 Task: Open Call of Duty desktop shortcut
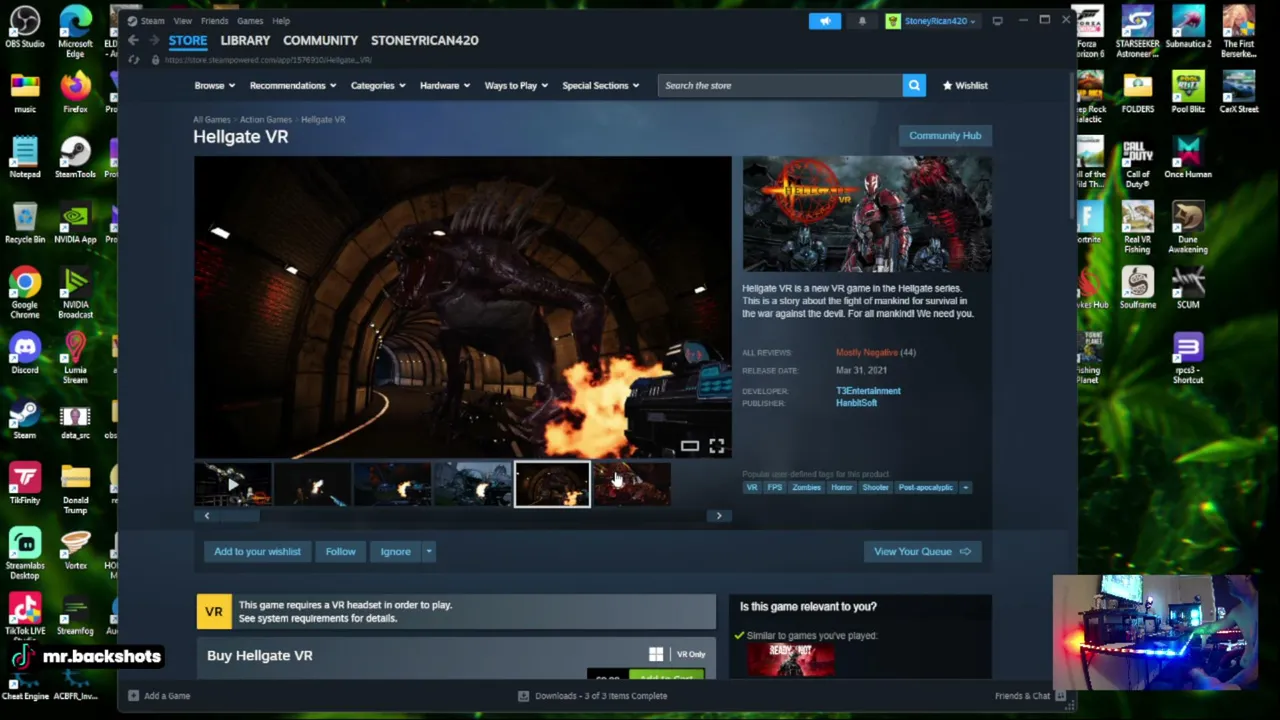[x=1138, y=163]
